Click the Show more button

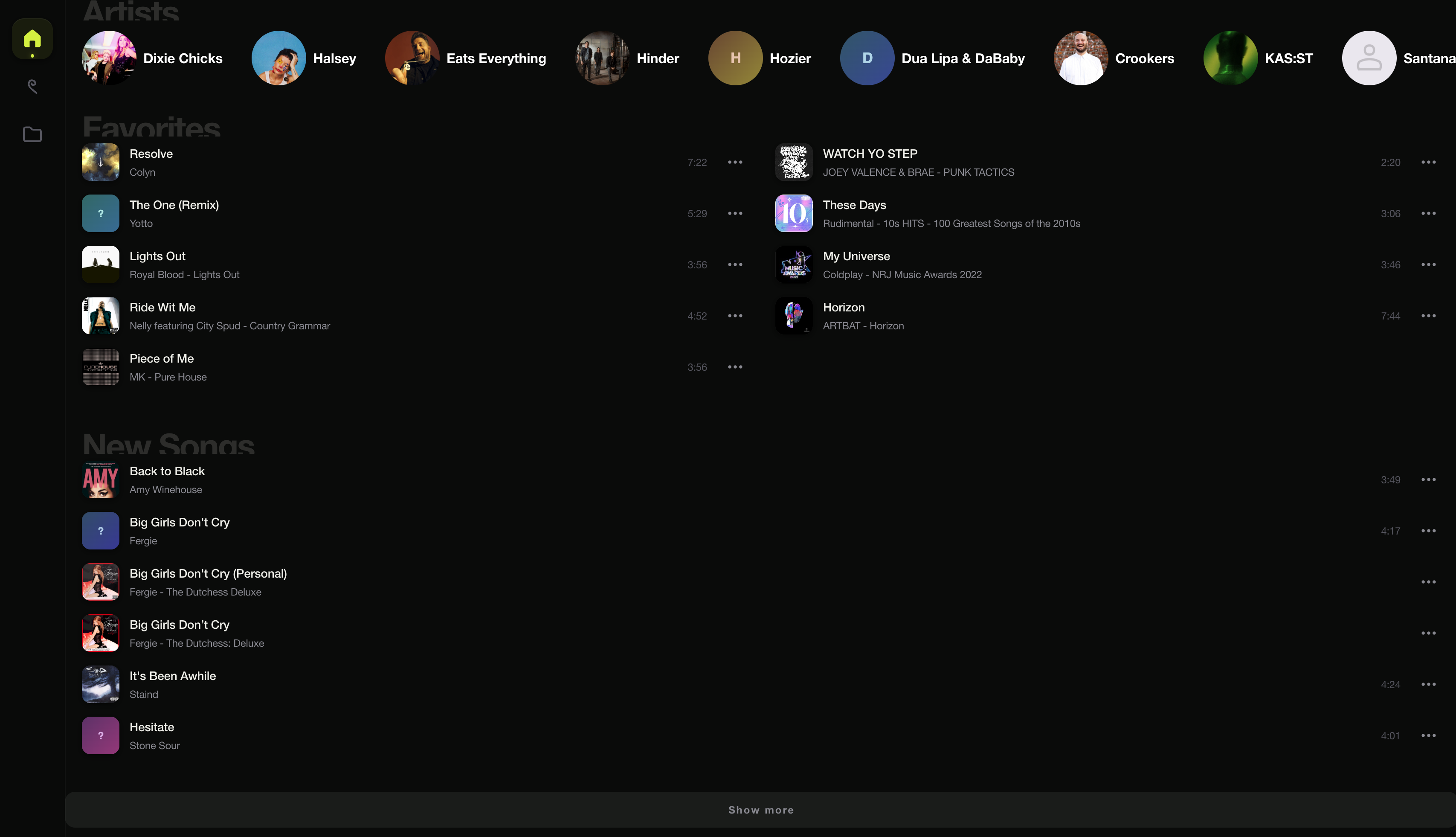coord(760,809)
